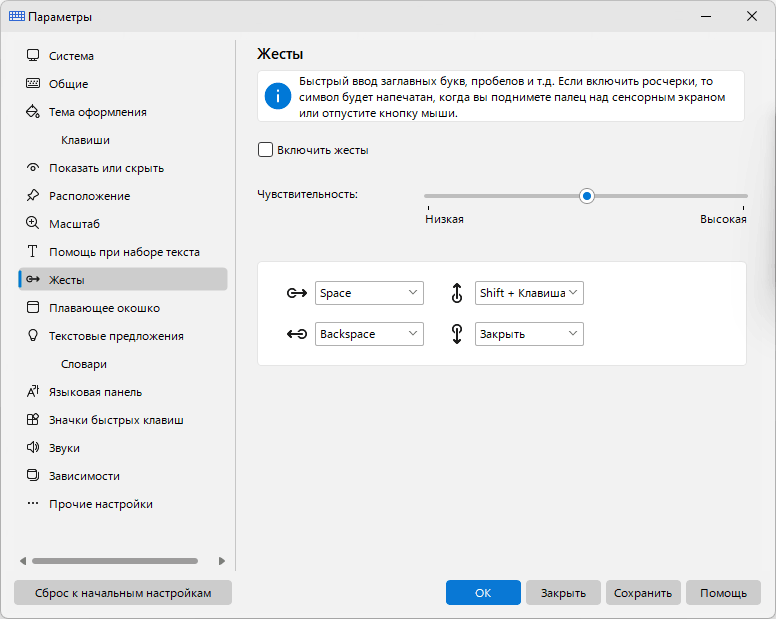Click the swipe-up gesture icon
Screen dimensions: 776x619
[457, 293]
